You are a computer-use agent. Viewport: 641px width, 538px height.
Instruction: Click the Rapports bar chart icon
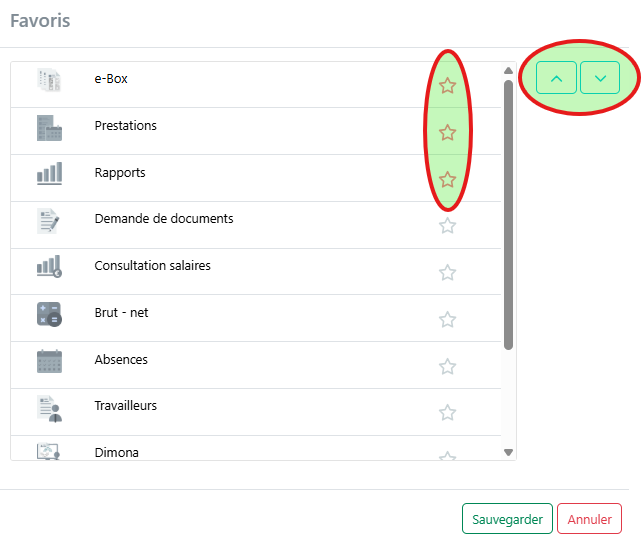pos(49,174)
